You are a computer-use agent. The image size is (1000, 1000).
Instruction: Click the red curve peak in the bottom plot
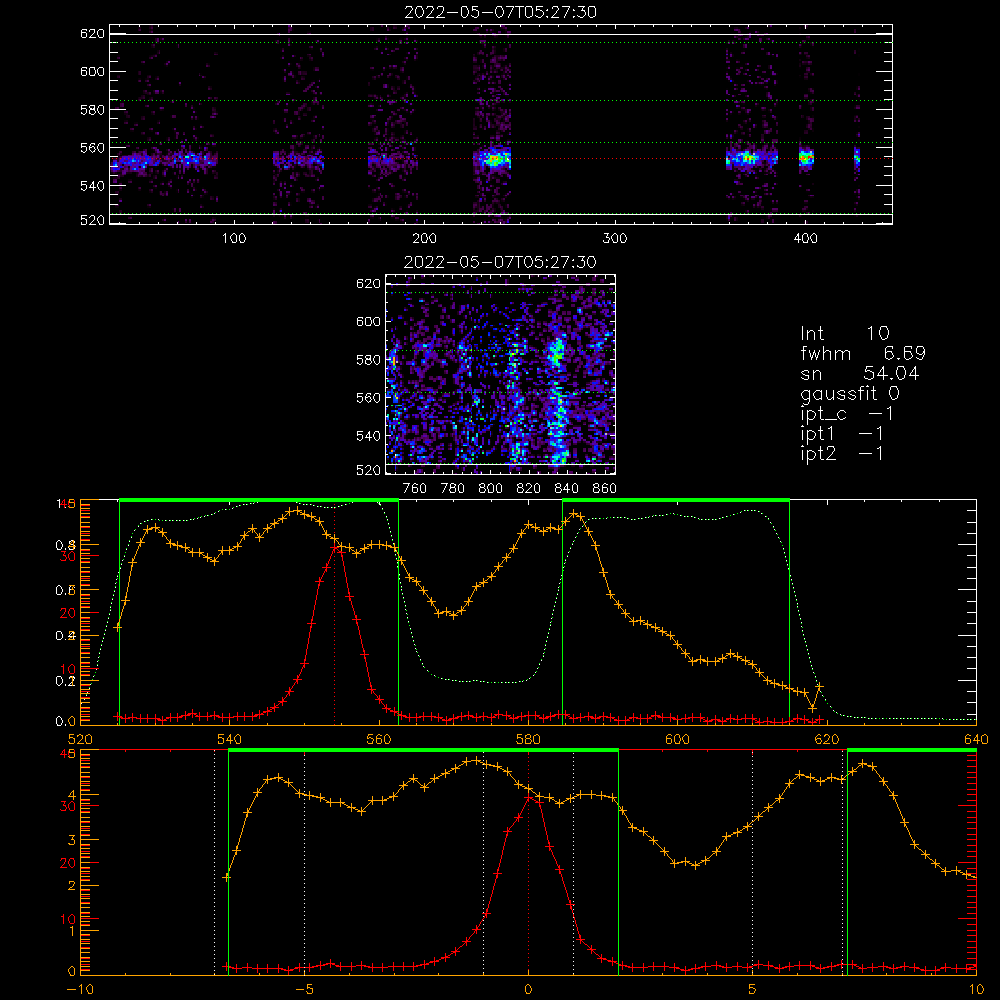529,797
